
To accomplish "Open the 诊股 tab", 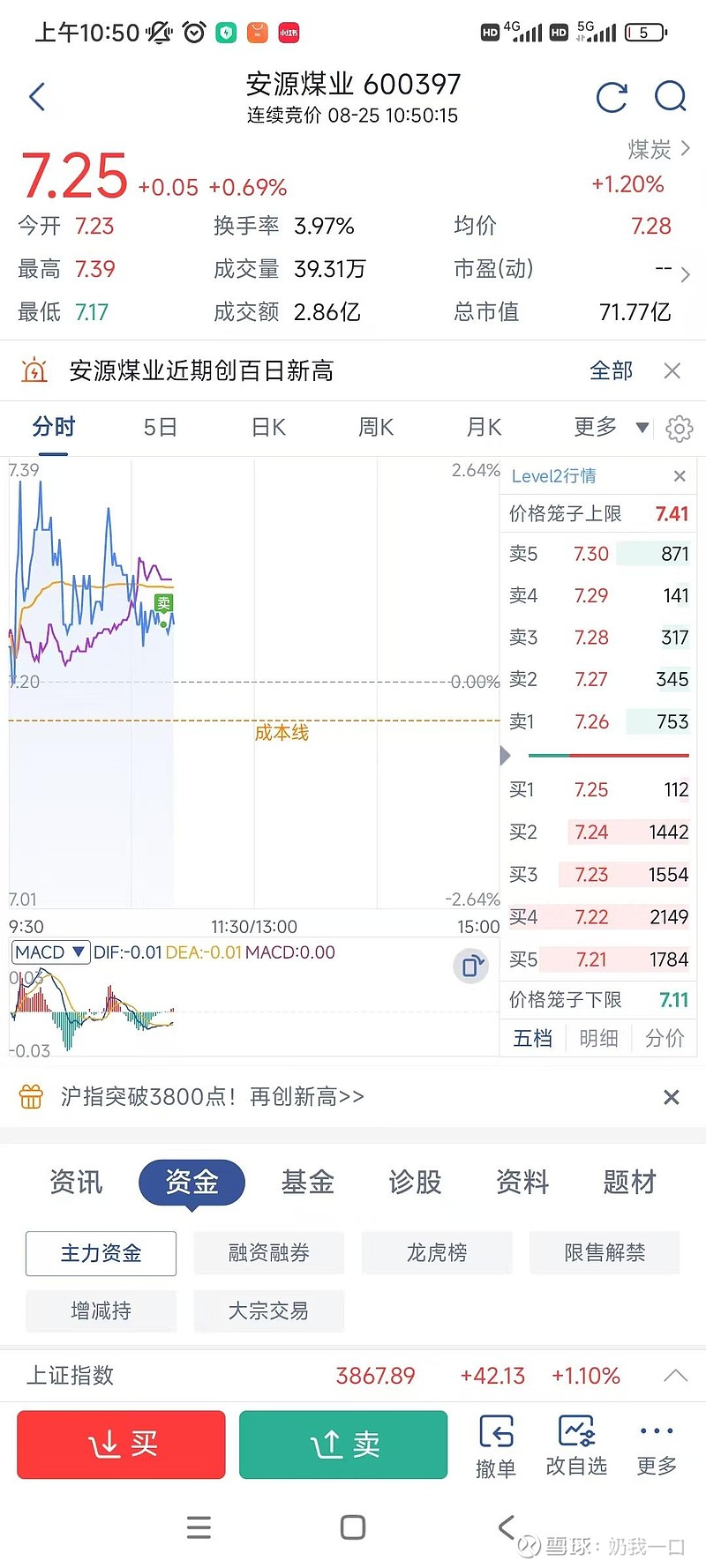I will (x=415, y=1182).
